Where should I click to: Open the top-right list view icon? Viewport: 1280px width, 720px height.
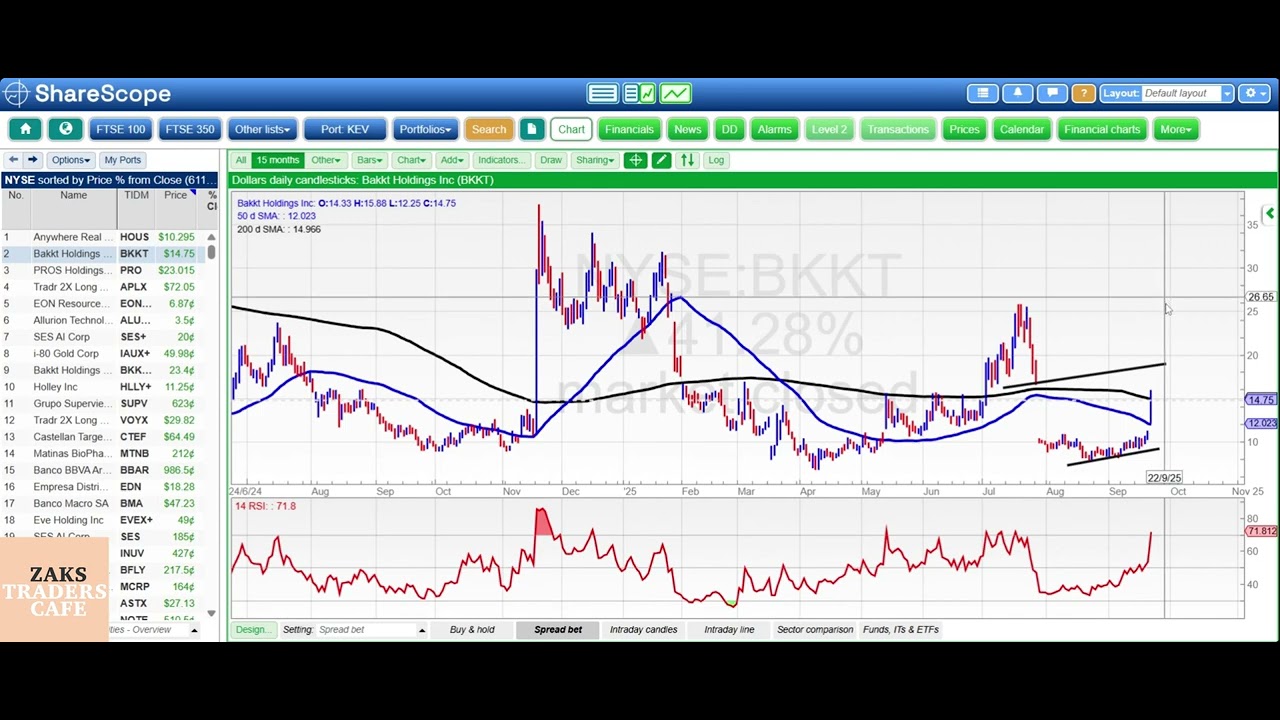pos(983,93)
